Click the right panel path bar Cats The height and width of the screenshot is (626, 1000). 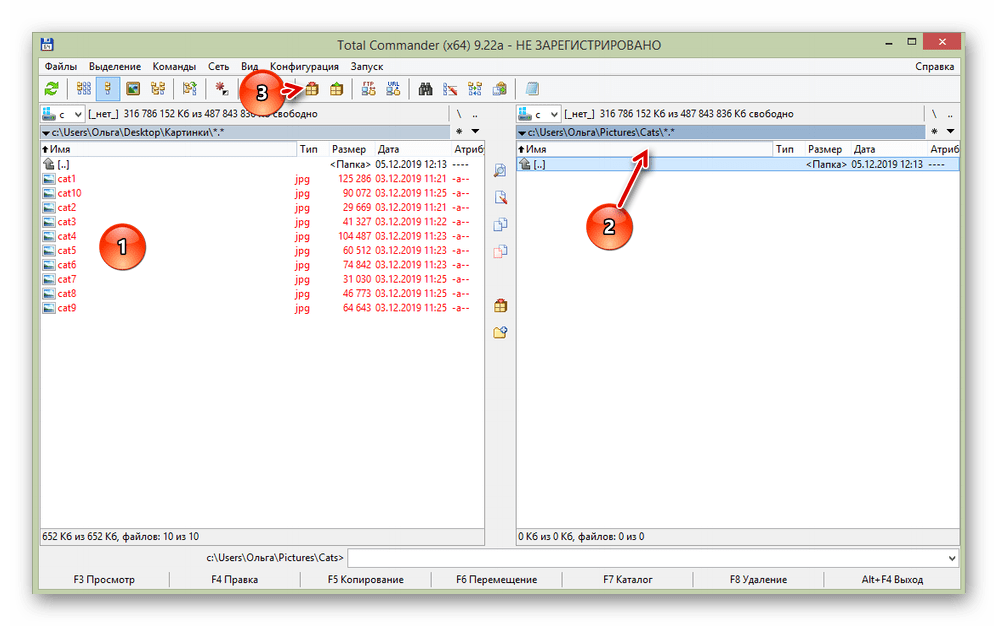point(721,132)
